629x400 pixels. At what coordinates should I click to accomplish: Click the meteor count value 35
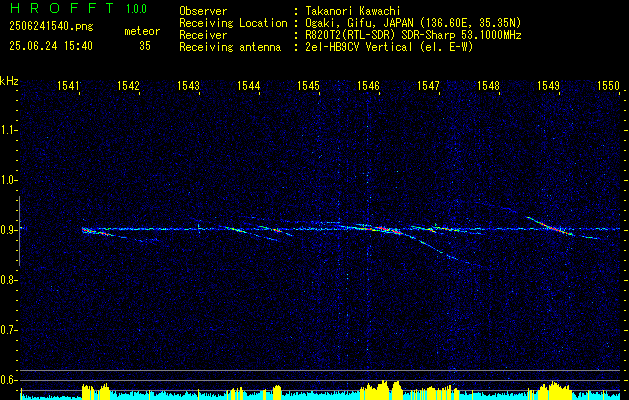[x=145, y=46]
